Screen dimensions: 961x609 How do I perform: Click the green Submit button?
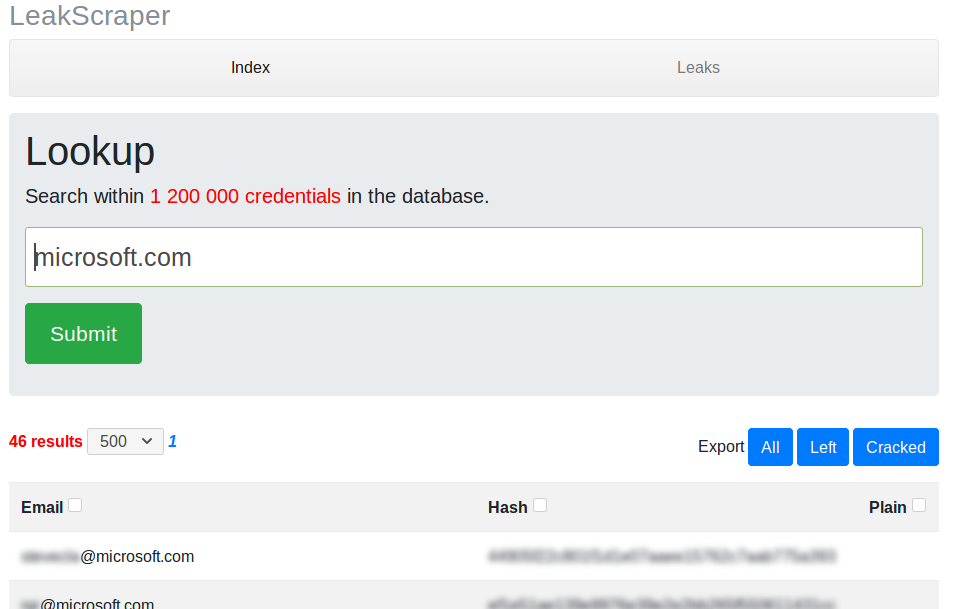click(x=83, y=333)
